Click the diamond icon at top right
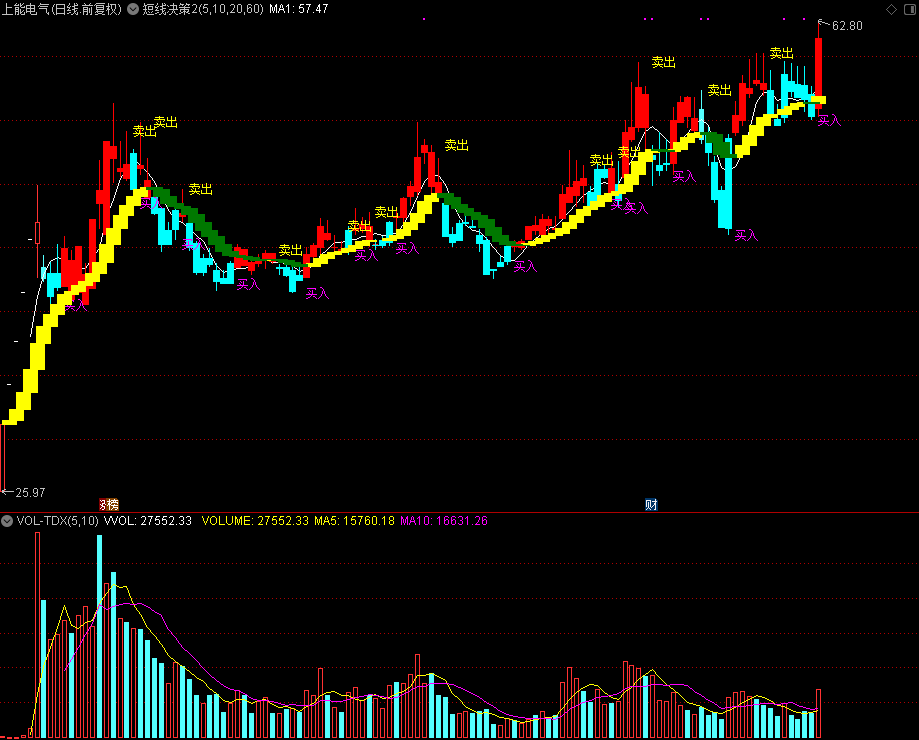The width and height of the screenshot is (919, 740). (891, 9)
